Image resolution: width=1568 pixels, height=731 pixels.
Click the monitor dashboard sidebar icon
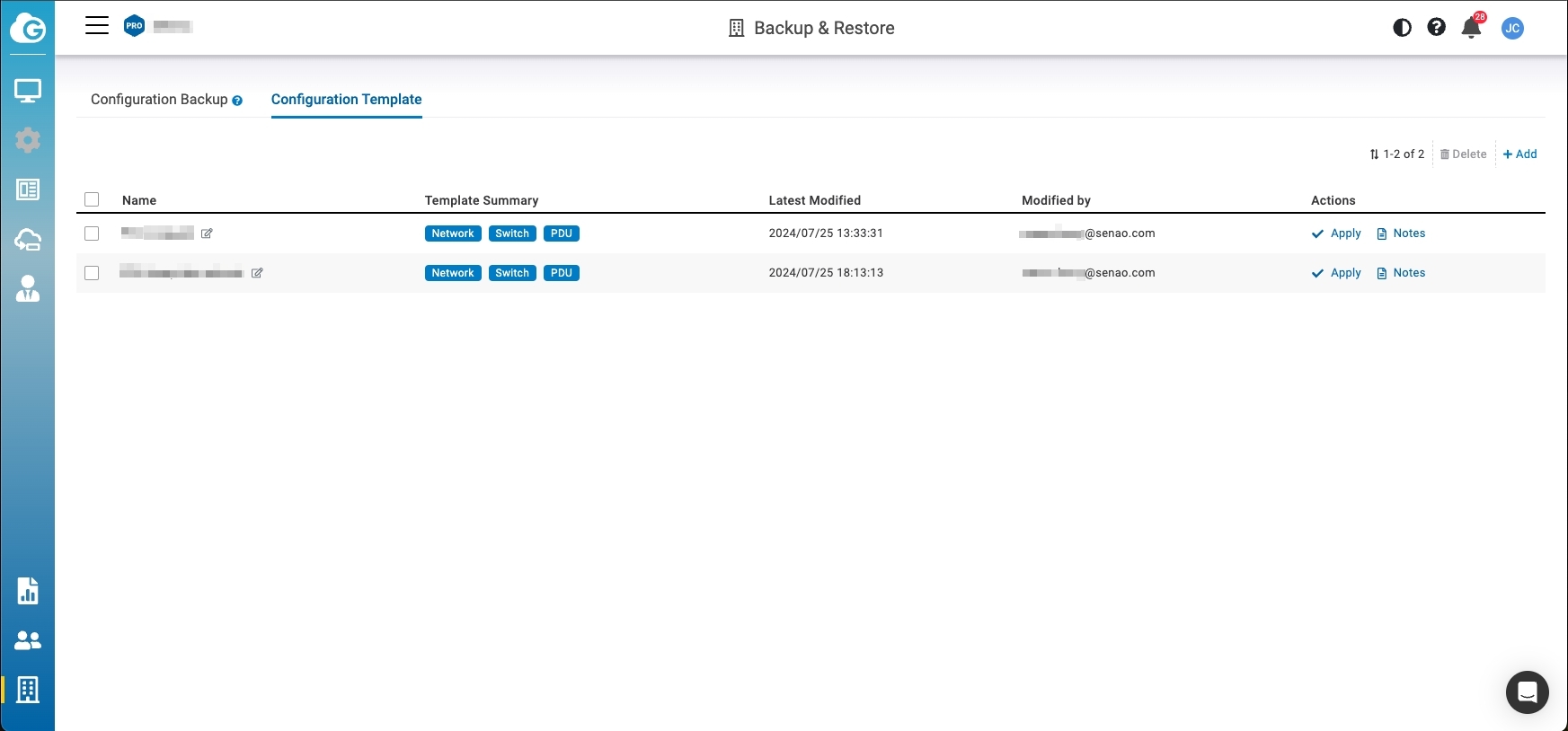click(x=28, y=91)
